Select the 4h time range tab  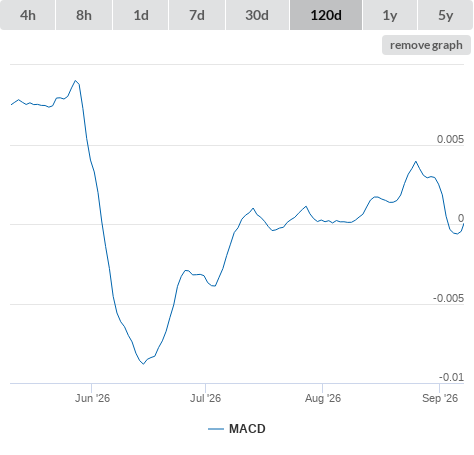coord(28,15)
